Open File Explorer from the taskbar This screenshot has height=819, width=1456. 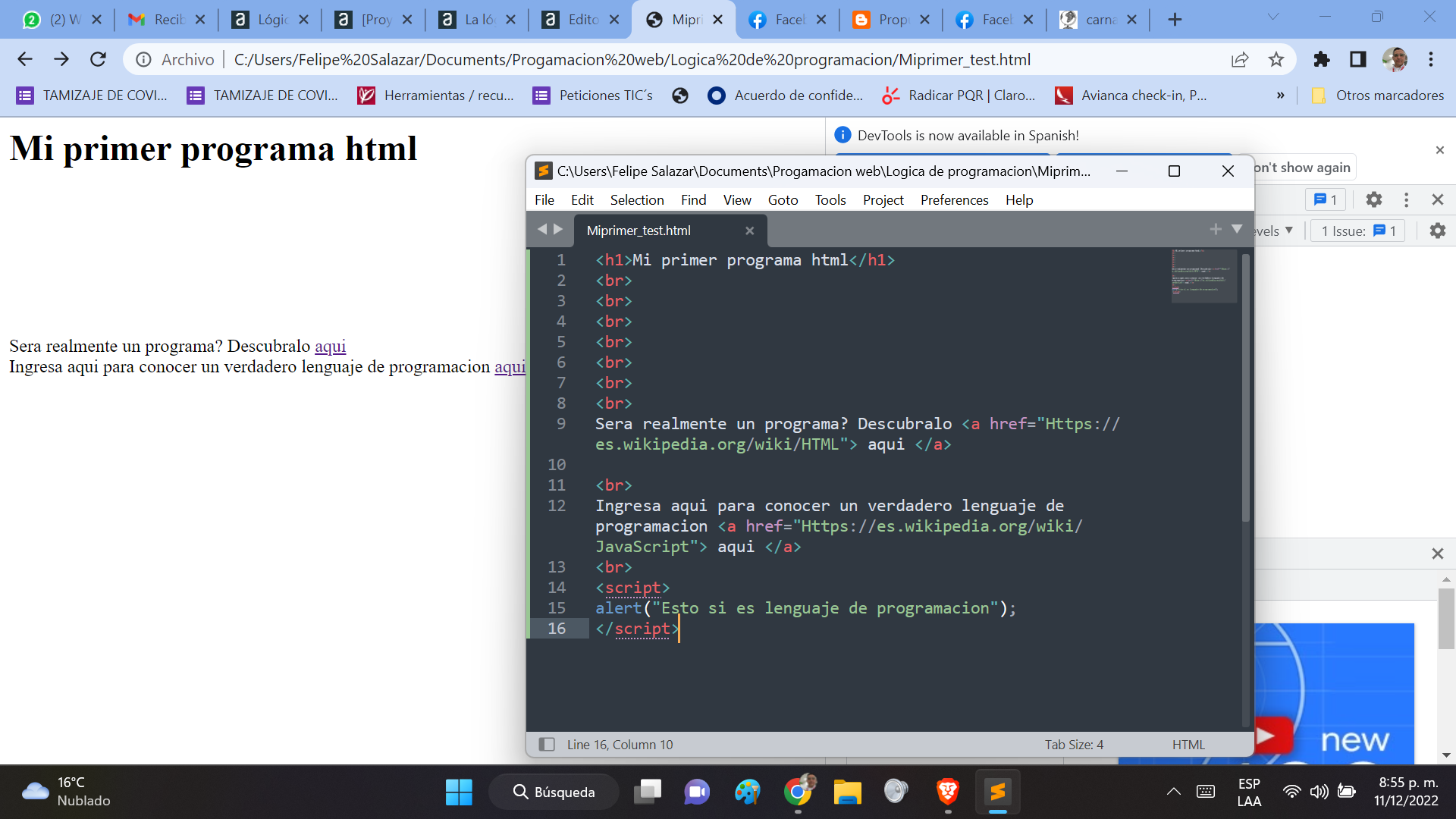coord(847,792)
